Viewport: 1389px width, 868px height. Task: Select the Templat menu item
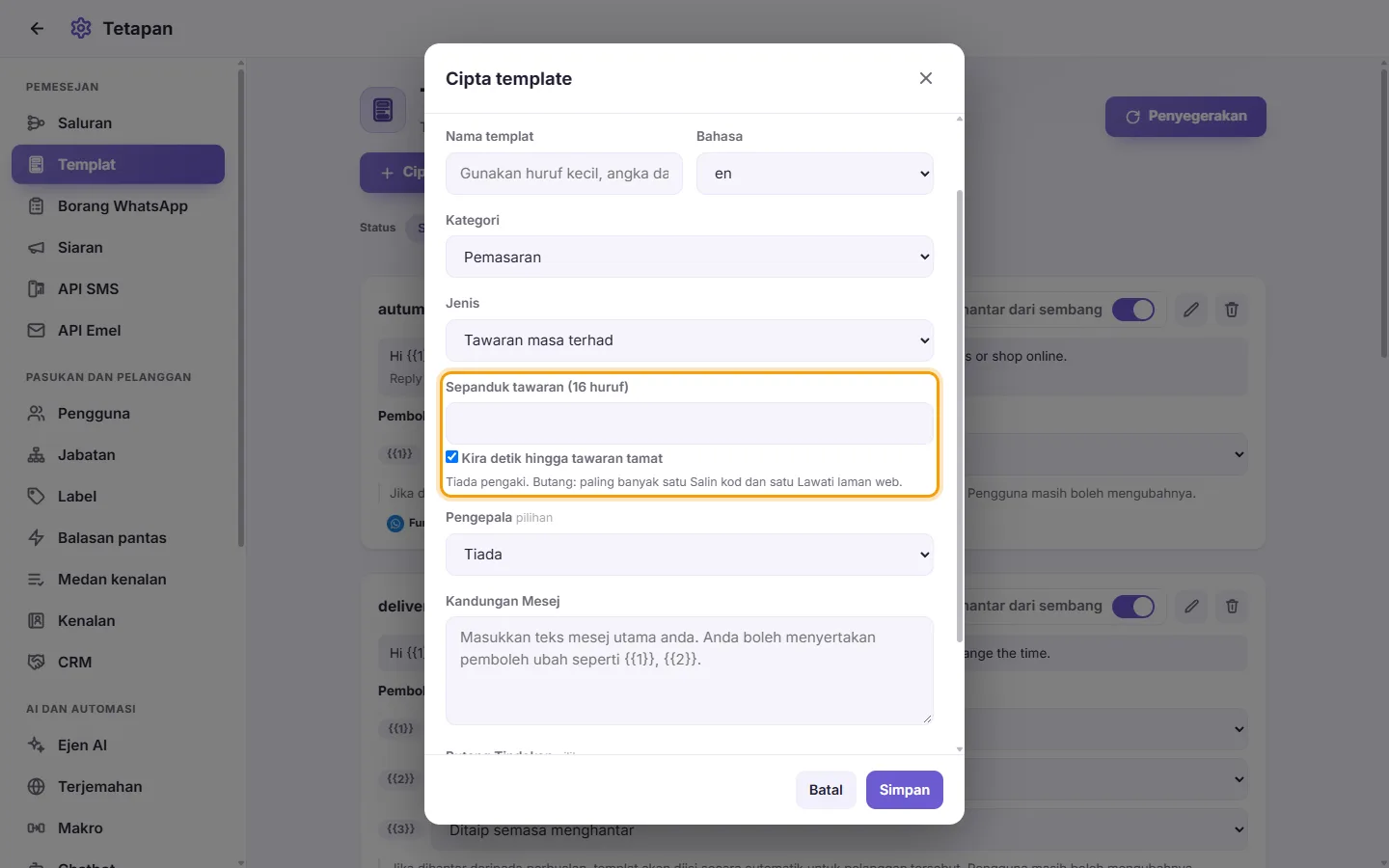click(118, 165)
